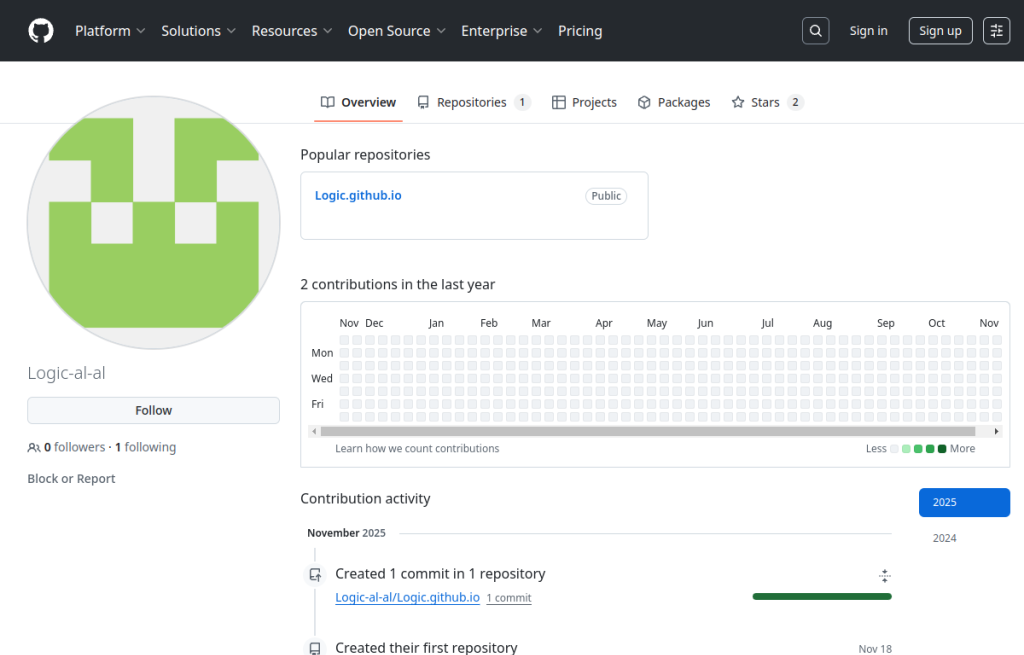This screenshot has height=655, width=1024.
Task: Click the GitHub logo icon
Action: pyautogui.click(x=41, y=31)
